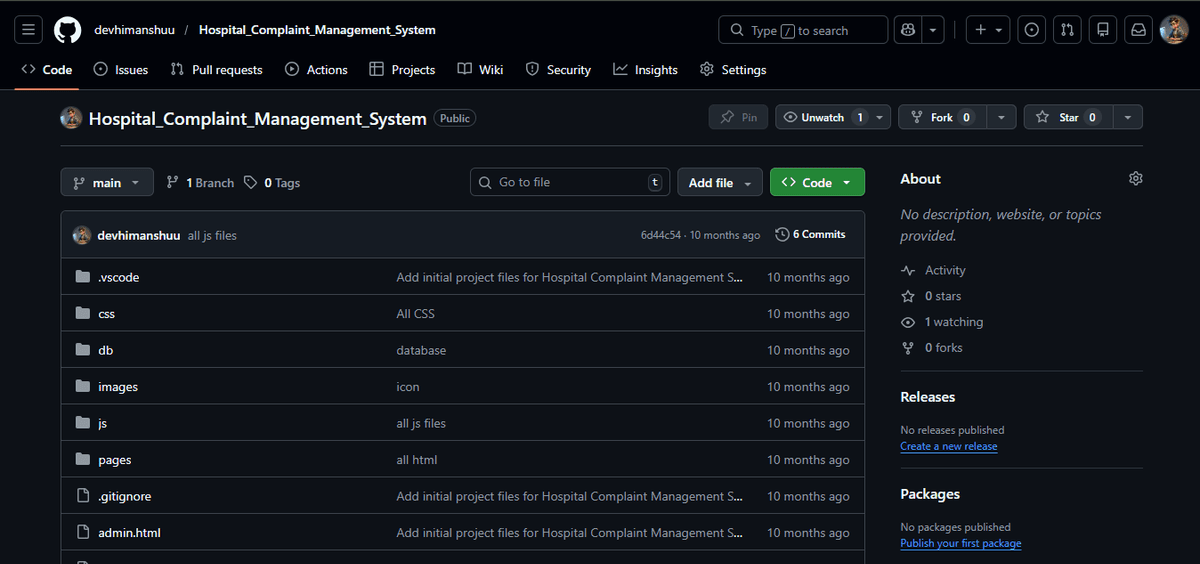Open the issues icon in the header
Image resolution: width=1200 pixels, height=564 pixels.
click(x=1032, y=30)
